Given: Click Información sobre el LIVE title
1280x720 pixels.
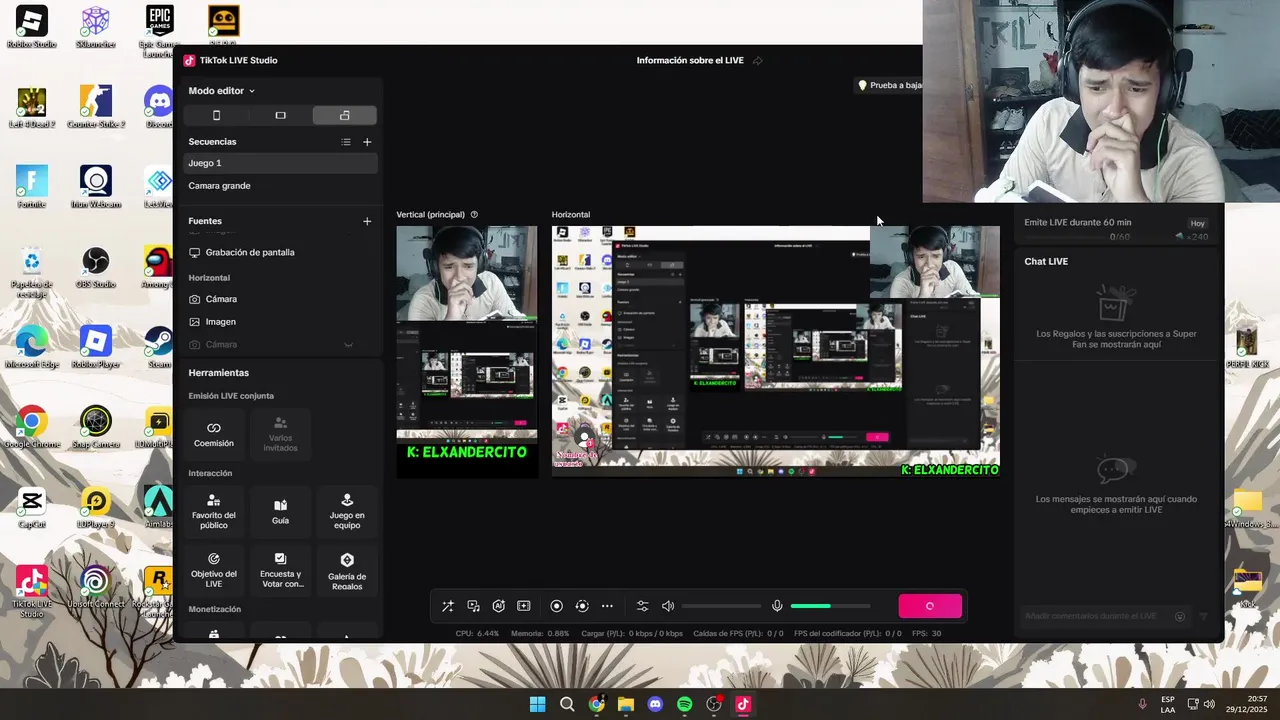Looking at the screenshot, I should point(690,61).
